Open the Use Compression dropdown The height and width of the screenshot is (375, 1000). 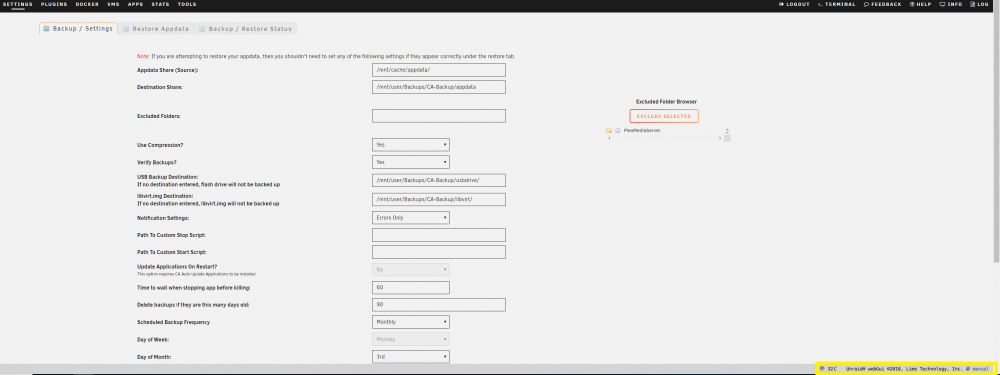[411, 145]
